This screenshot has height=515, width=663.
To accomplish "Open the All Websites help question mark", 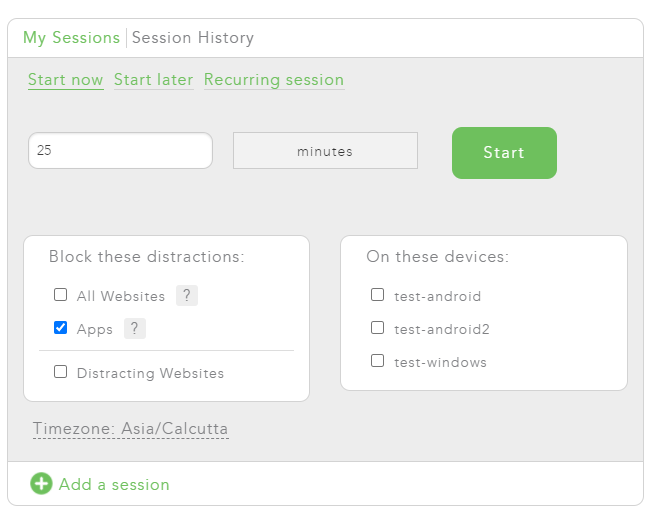I will [187, 295].
